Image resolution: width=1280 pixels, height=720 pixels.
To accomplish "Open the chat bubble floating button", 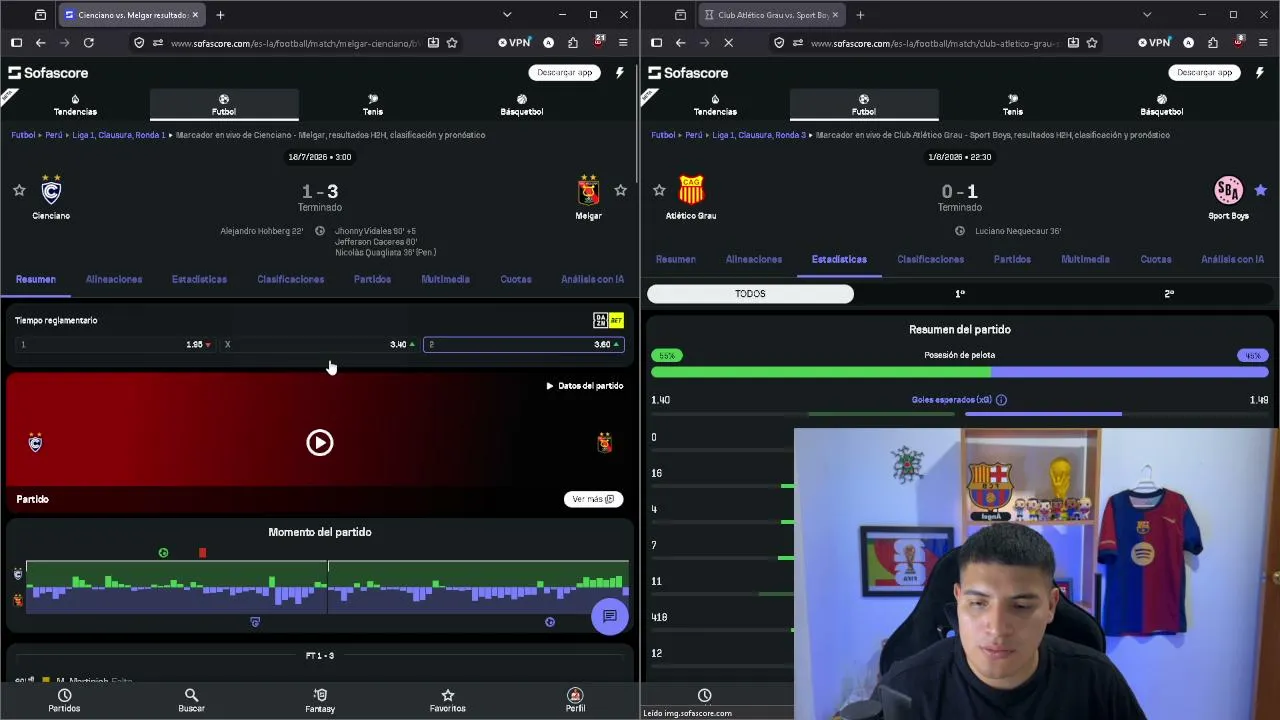I will pyautogui.click(x=610, y=617).
